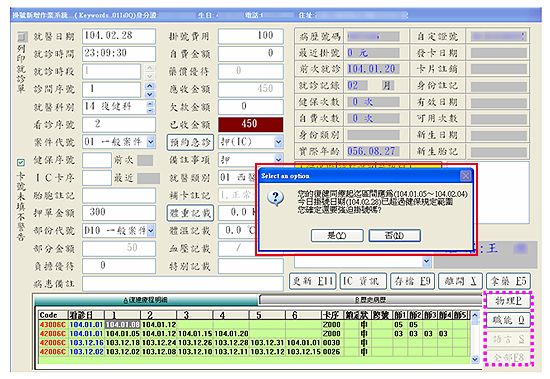Click 否(N) to cancel registration

394,235
